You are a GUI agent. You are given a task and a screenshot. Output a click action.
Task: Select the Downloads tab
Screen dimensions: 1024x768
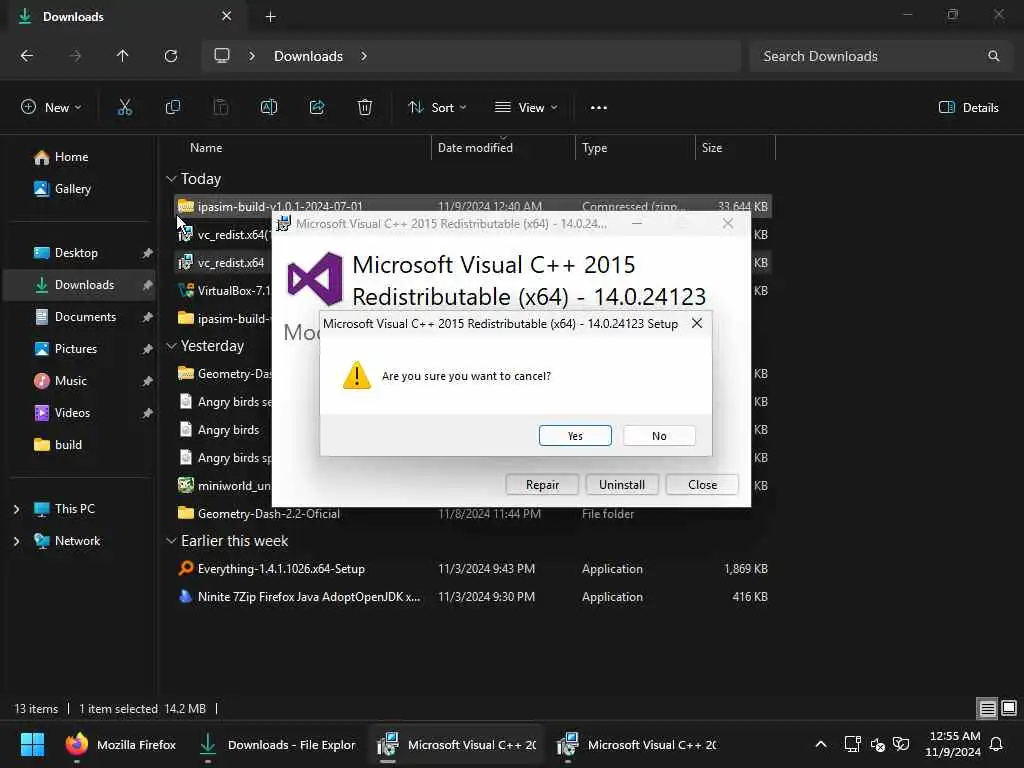(127, 16)
